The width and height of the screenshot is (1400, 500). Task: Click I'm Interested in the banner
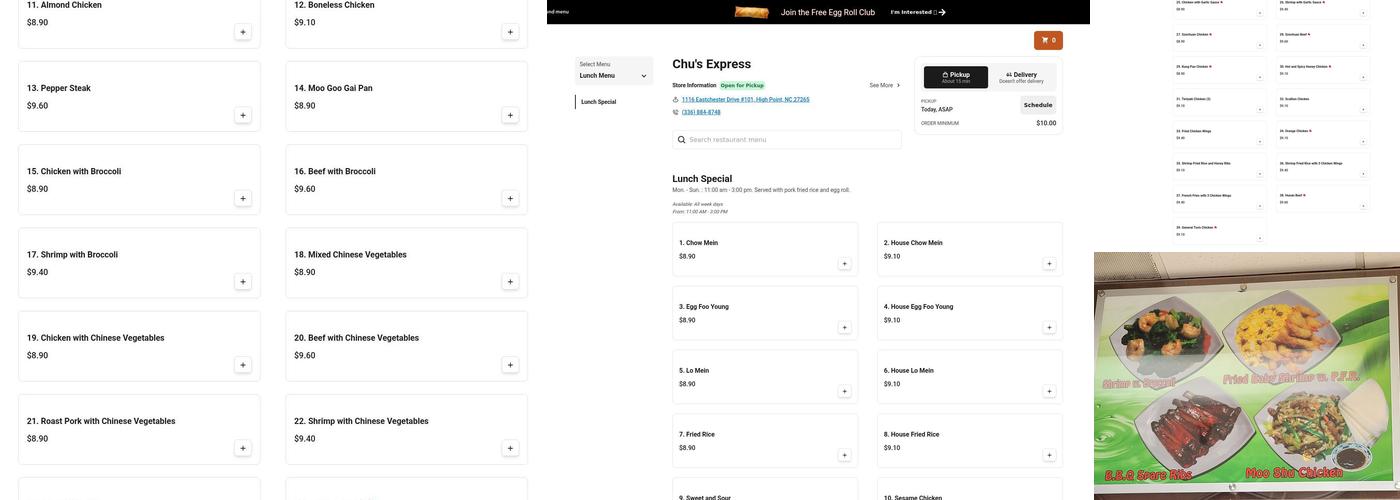click(x=917, y=12)
